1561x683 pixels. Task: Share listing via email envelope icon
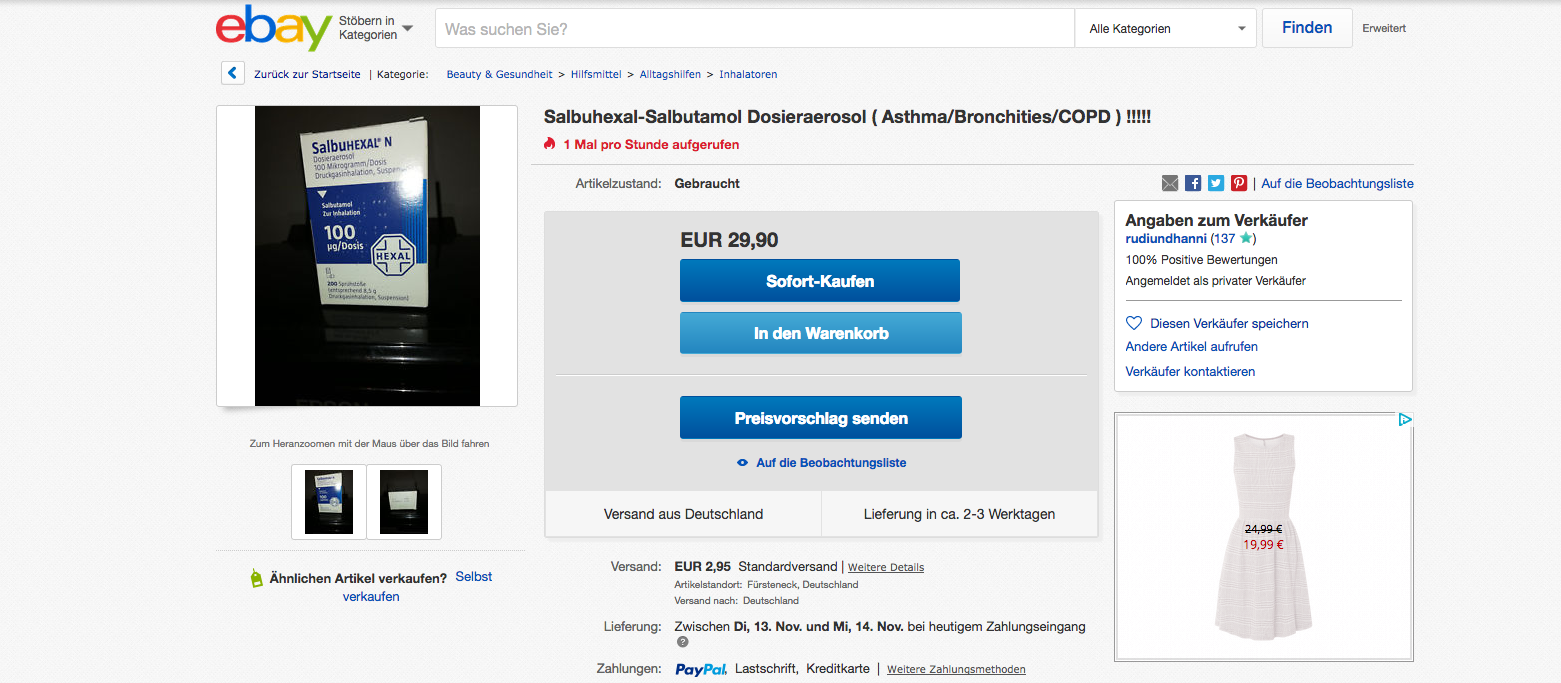tap(1170, 183)
